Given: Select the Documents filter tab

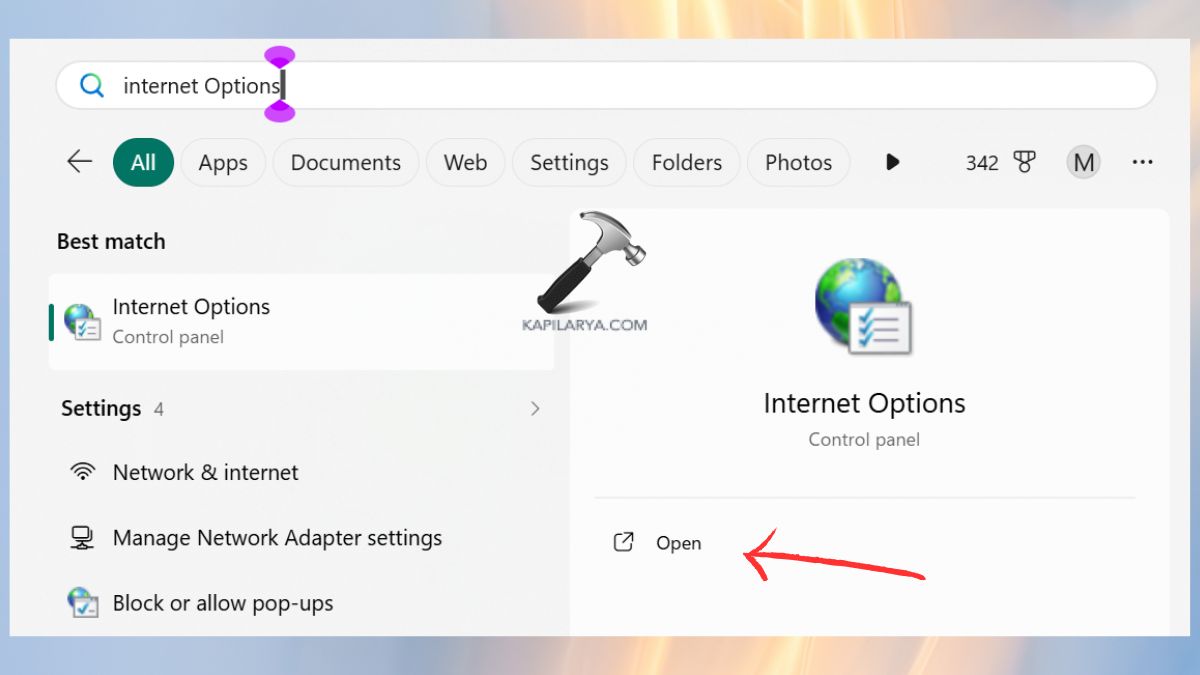Looking at the screenshot, I should pyautogui.click(x=345, y=162).
